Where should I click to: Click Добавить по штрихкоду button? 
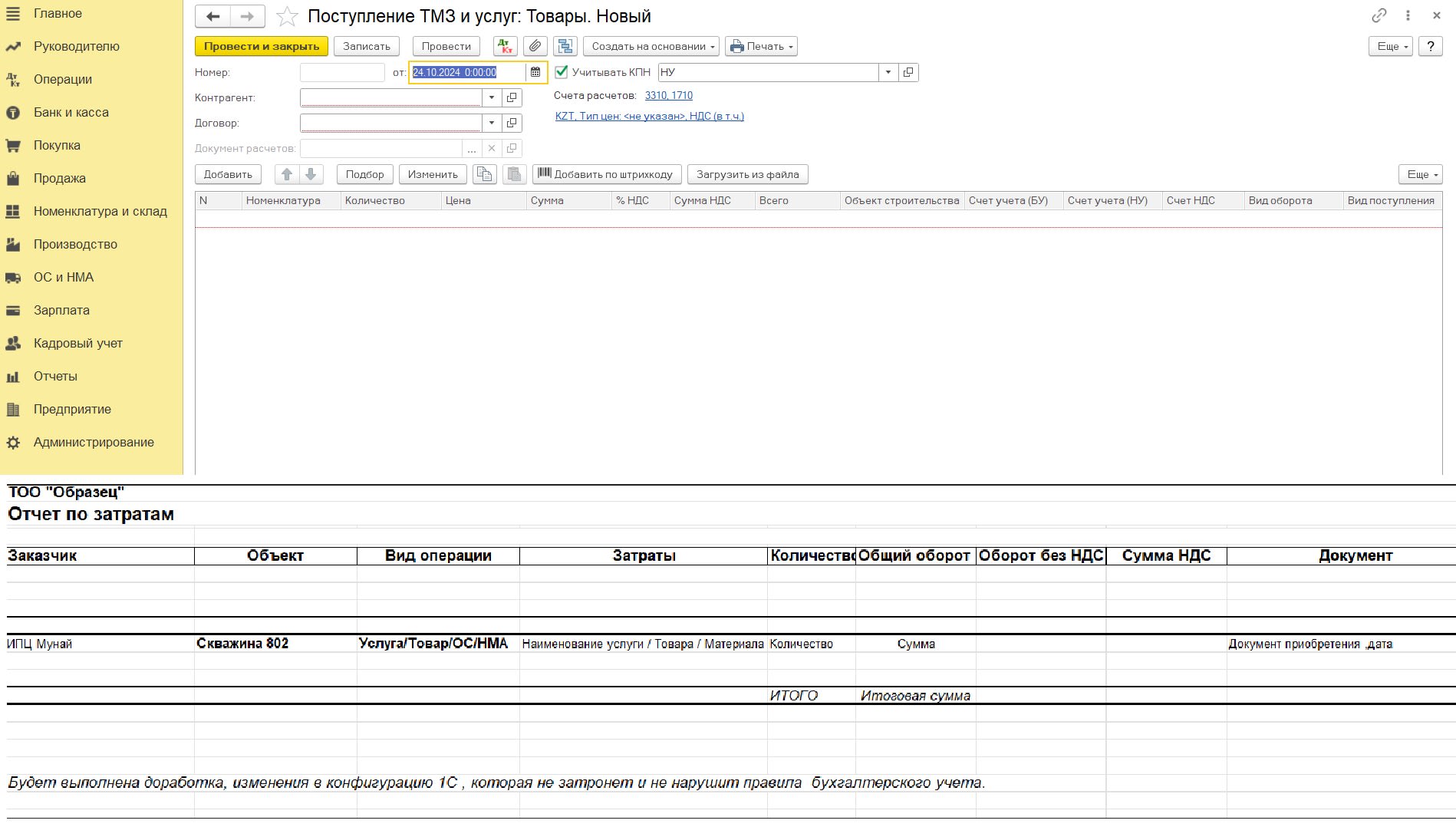coord(607,174)
